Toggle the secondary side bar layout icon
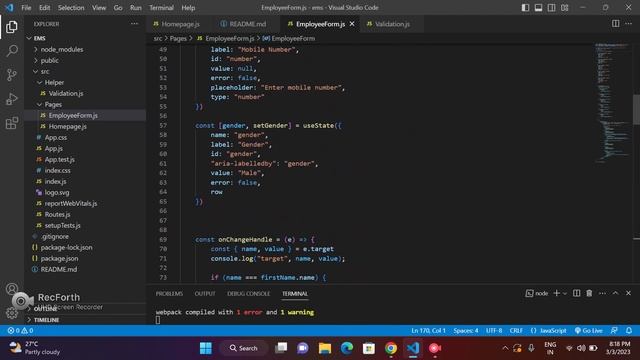Screen dimensions: 640x360 tap(551, 8)
